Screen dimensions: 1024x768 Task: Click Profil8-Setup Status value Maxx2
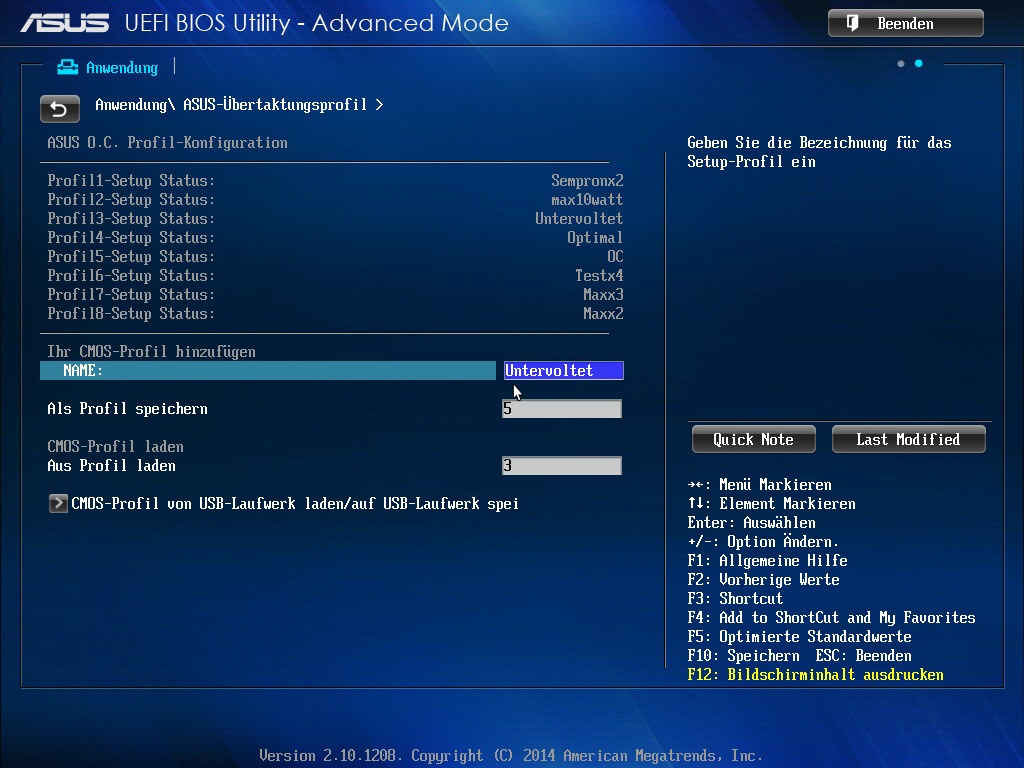[603, 313]
